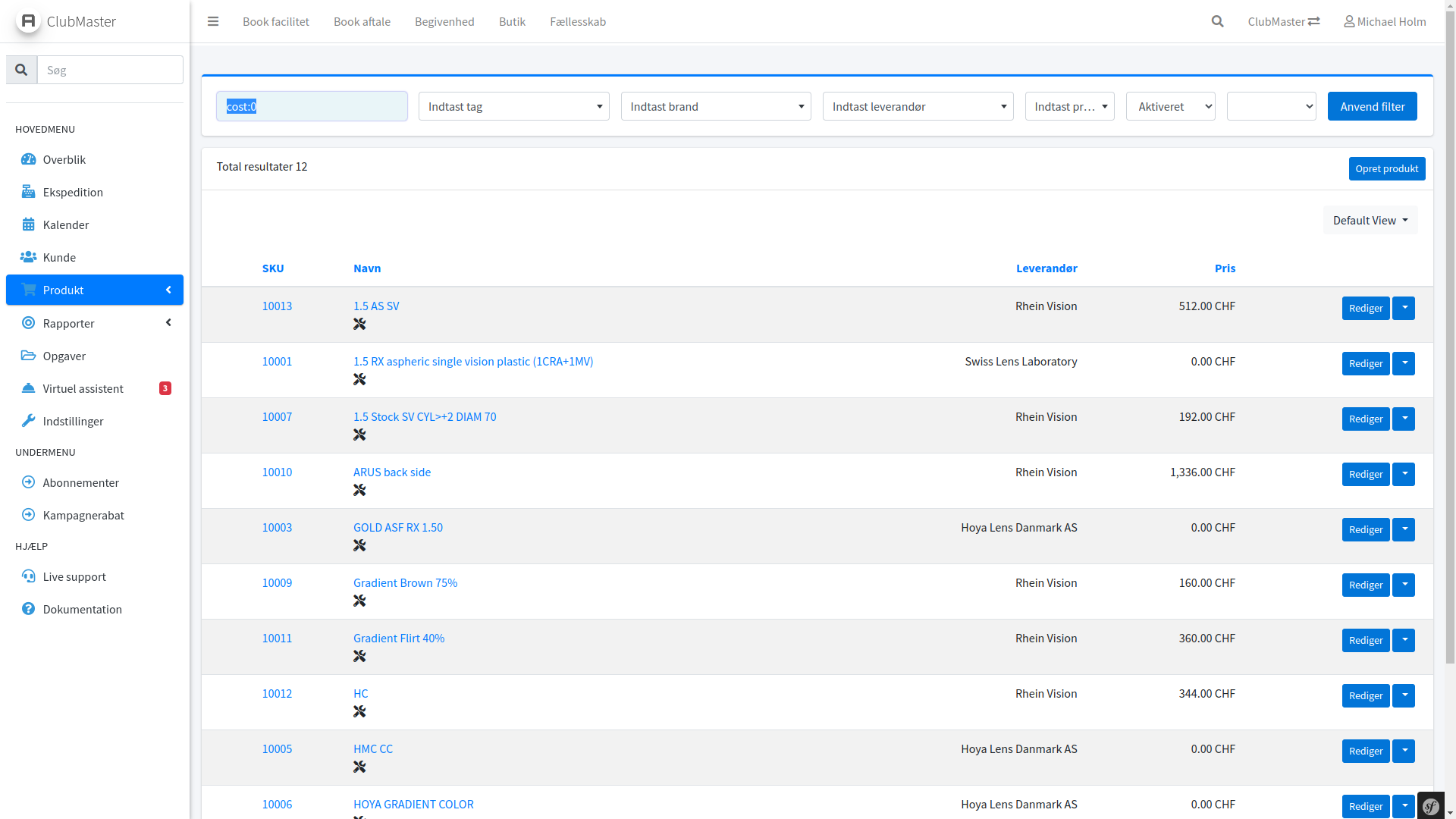Image resolution: width=1456 pixels, height=819 pixels.
Task: Click the Symfony debug icon in bottom corner
Action: click(x=1430, y=806)
